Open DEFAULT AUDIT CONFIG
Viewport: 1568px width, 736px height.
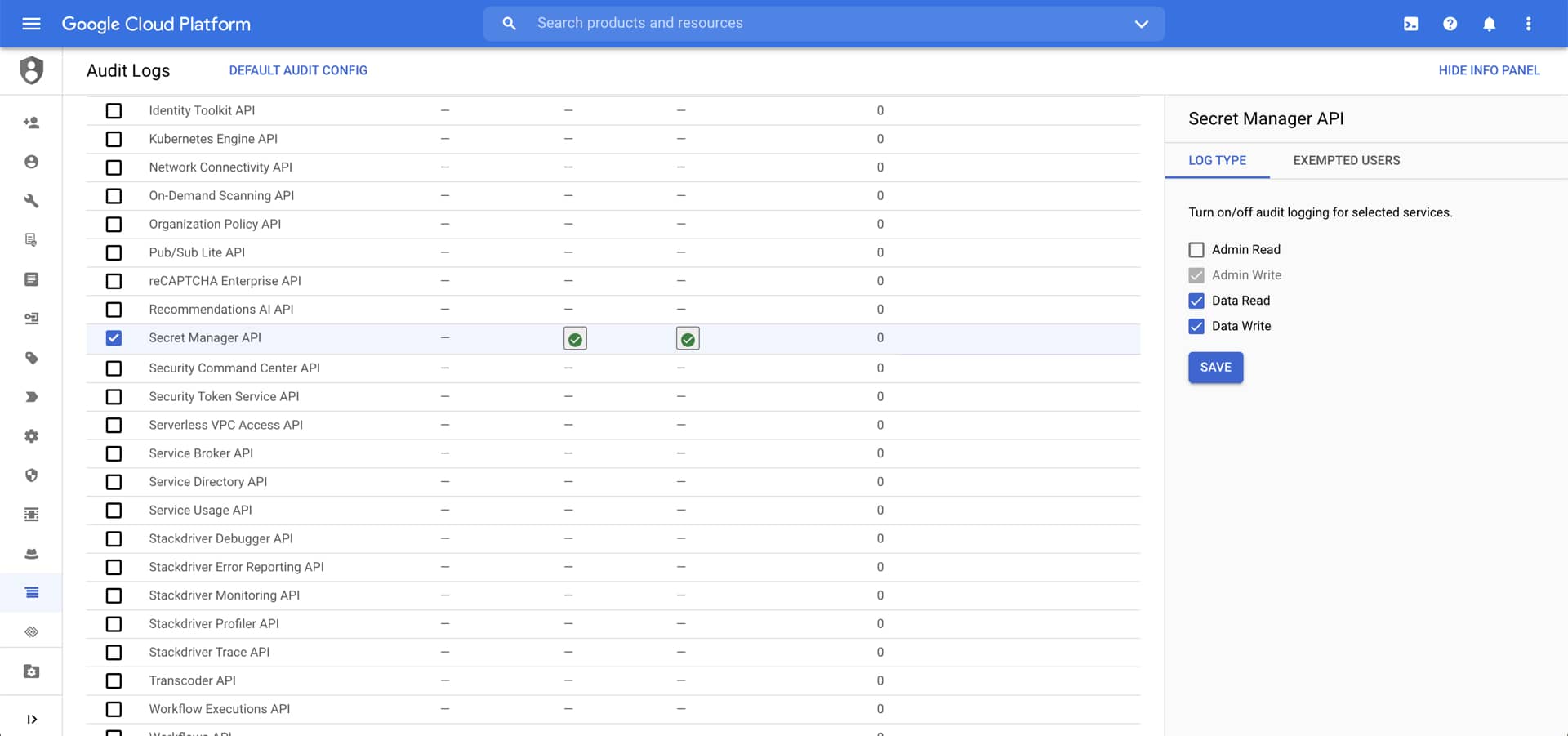tap(298, 70)
